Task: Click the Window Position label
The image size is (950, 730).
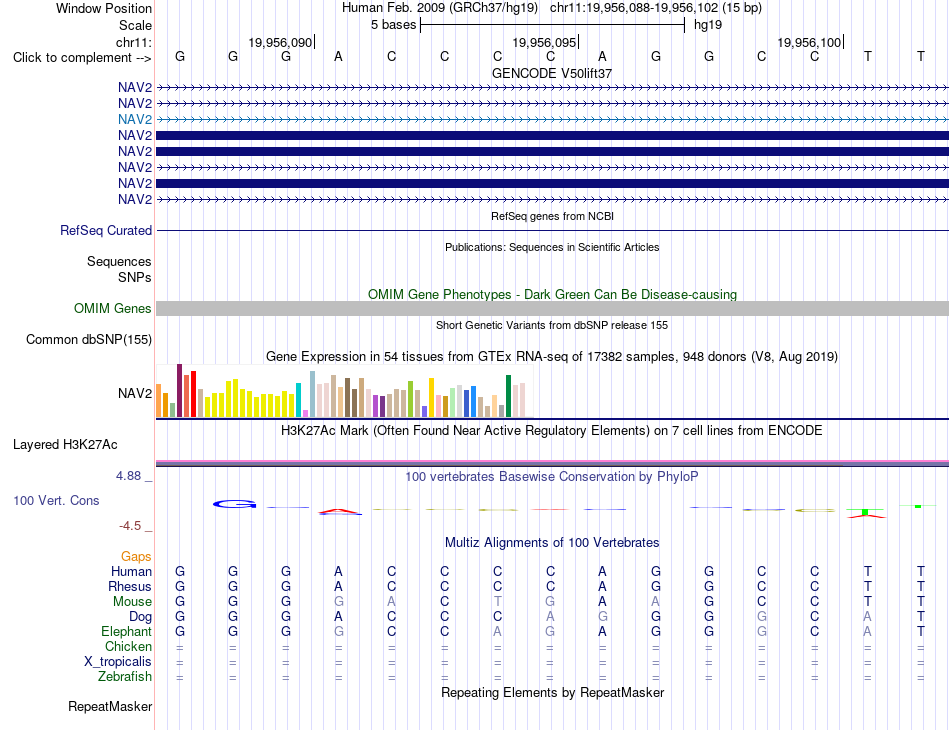Action: tap(104, 8)
